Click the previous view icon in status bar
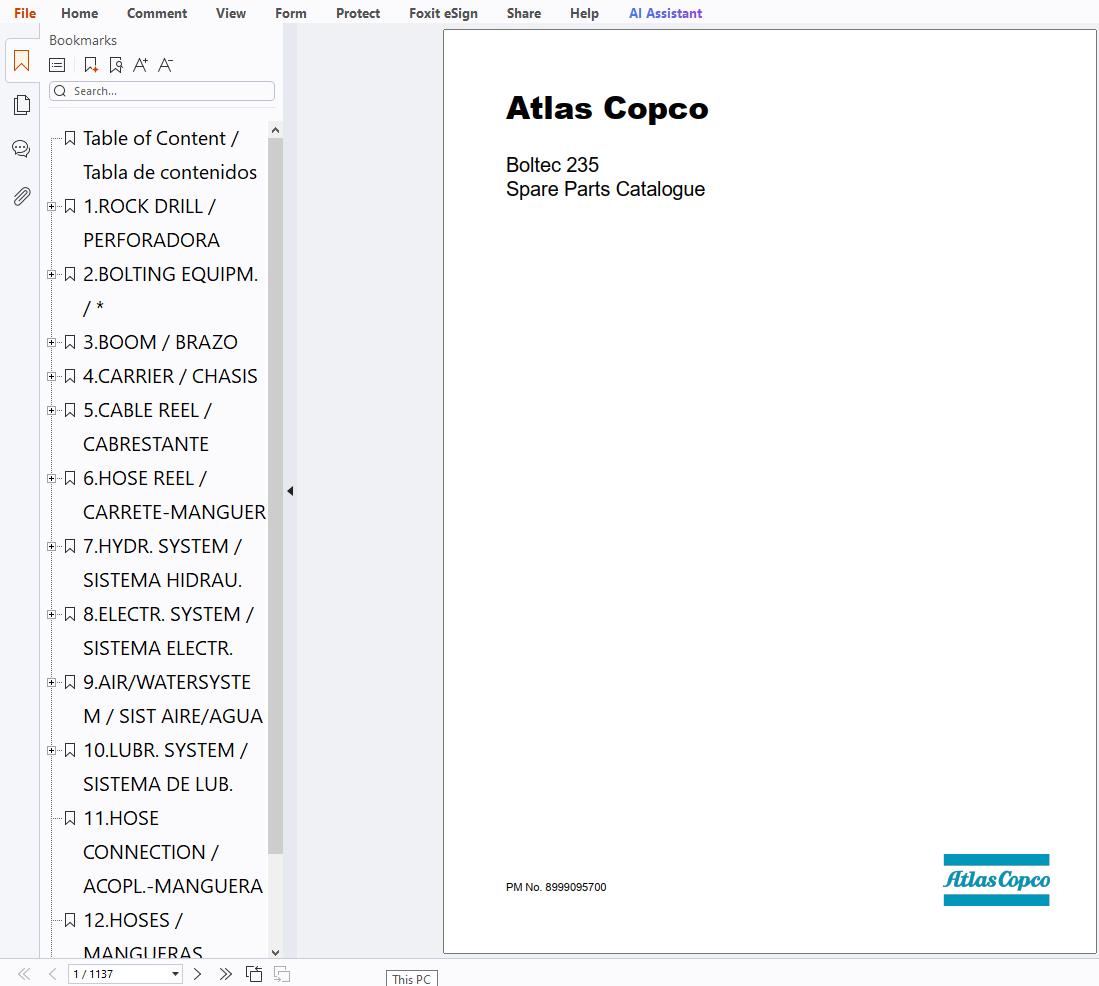The height and width of the screenshot is (986, 1099). coord(254,974)
